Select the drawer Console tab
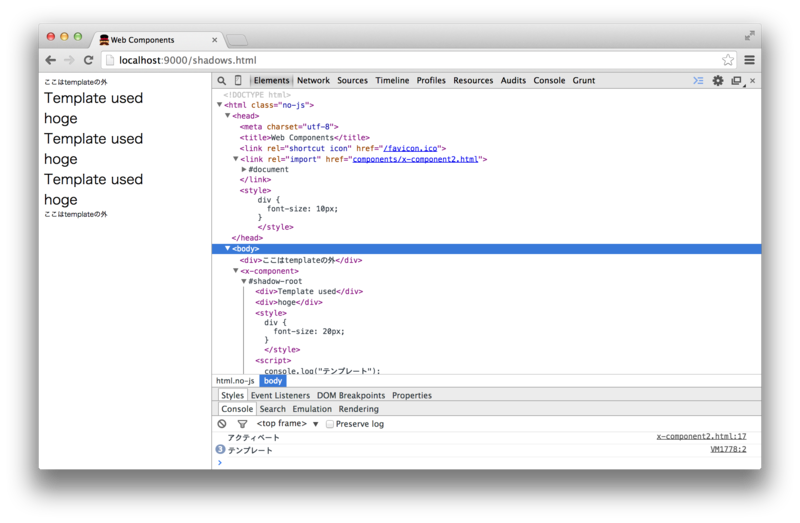The width and height of the screenshot is (800, 523). [237, 409]
